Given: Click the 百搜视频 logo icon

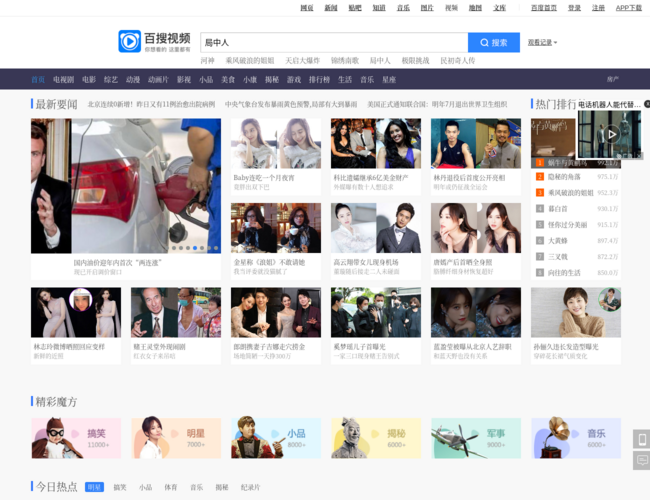Looking at the screenshot, I should point(130,42).
